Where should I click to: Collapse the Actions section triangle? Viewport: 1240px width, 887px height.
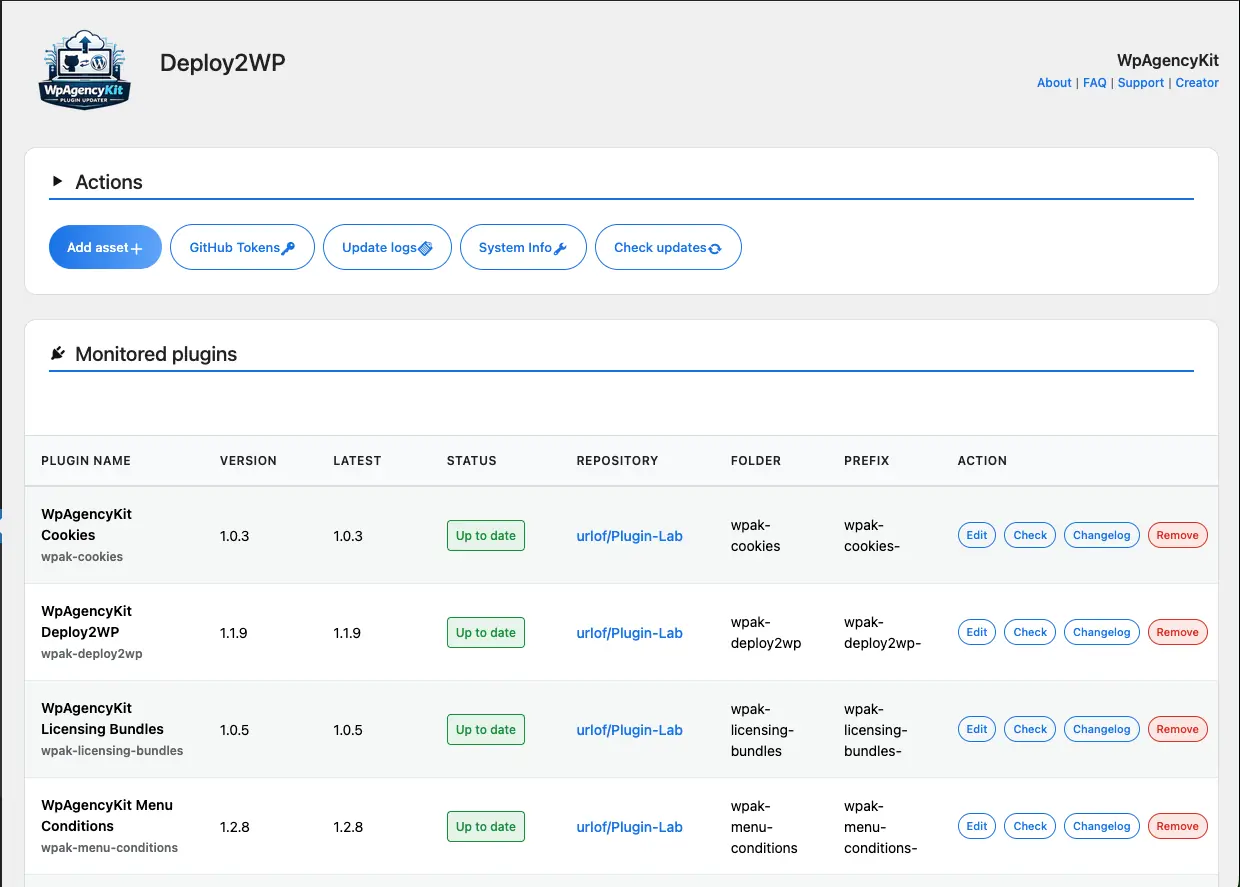tap(57, 181)
